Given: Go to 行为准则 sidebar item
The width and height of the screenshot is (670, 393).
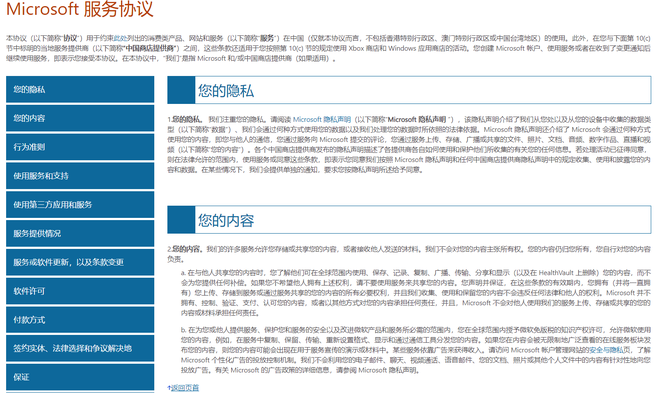Looking at the screenshot, I should click(80, 147).
